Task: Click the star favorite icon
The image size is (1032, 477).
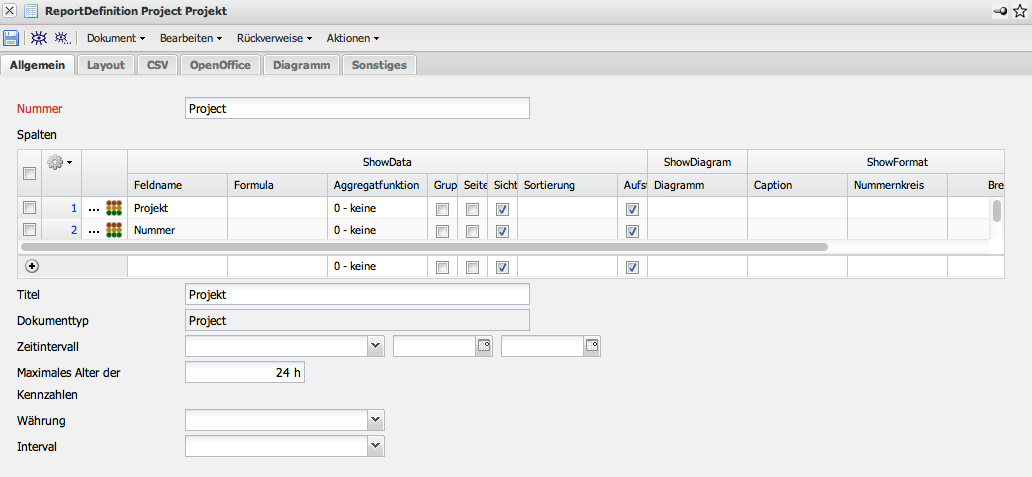Action: (1019, 11)
